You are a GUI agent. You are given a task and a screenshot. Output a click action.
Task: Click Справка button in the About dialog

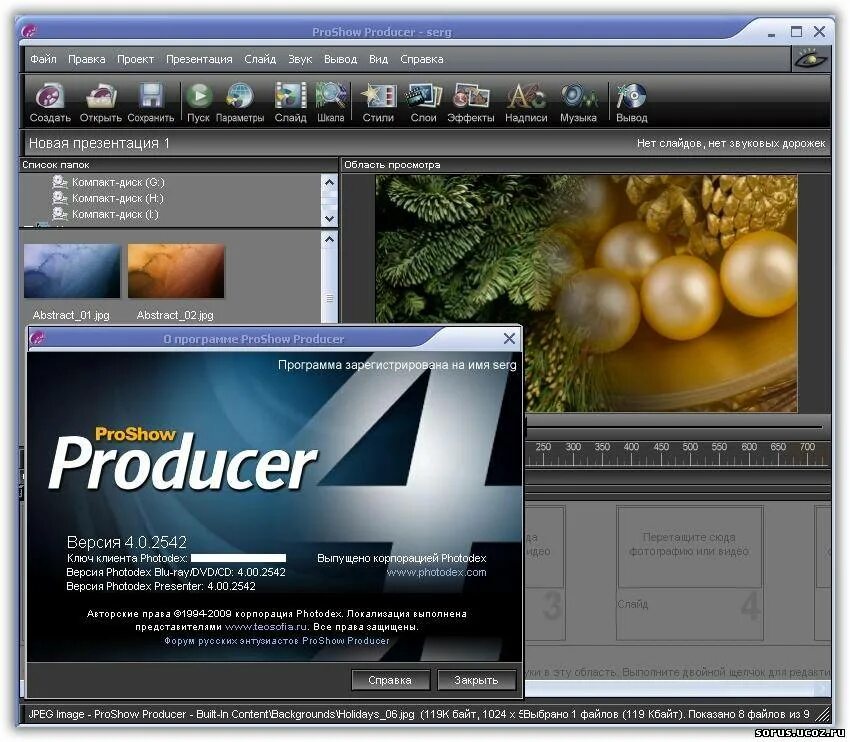[390, 680]
